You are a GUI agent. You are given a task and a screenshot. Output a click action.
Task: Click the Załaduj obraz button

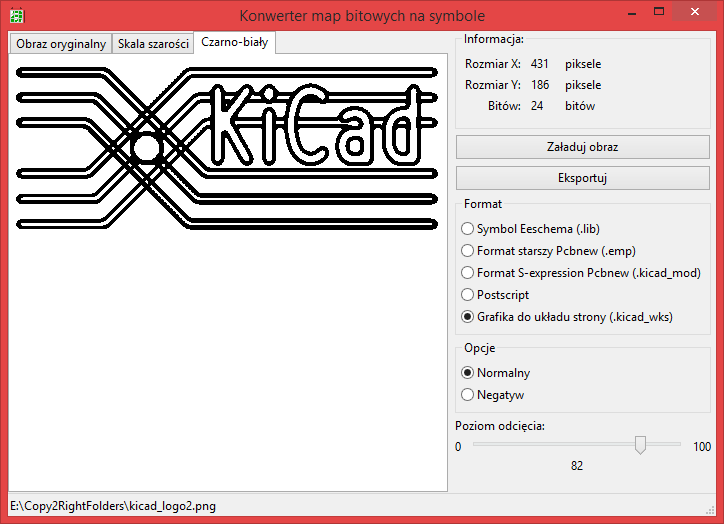[583, 147]
